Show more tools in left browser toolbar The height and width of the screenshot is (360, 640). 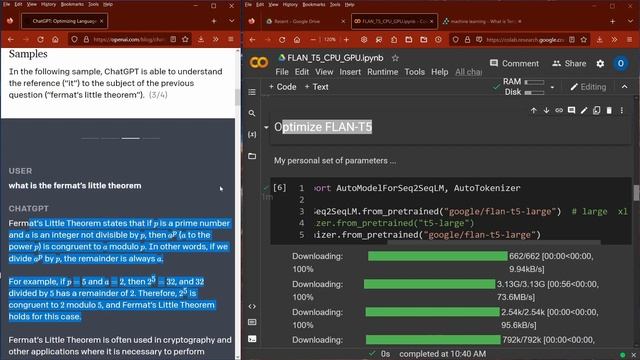(x=216, y=40)
